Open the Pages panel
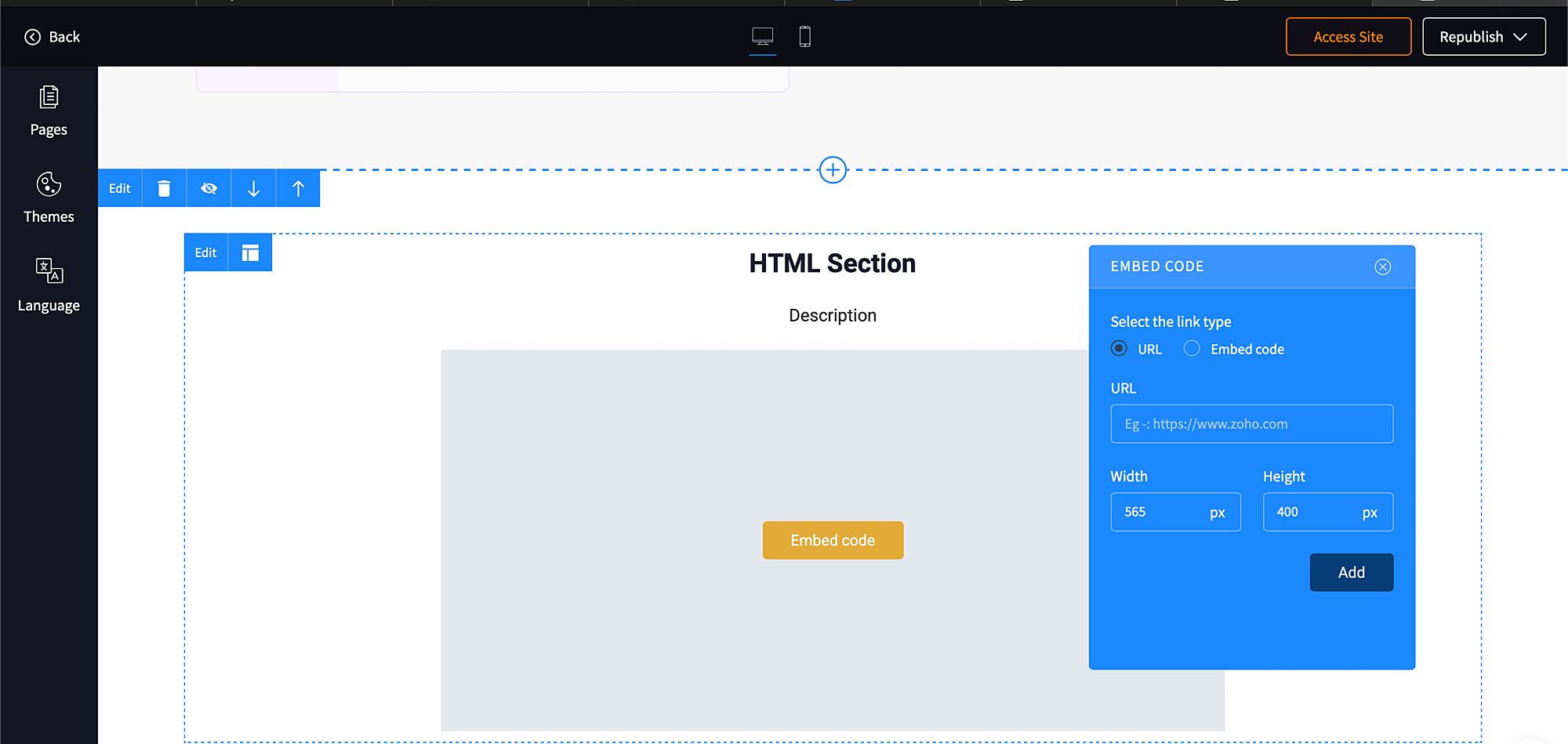 tap(49, 111)
